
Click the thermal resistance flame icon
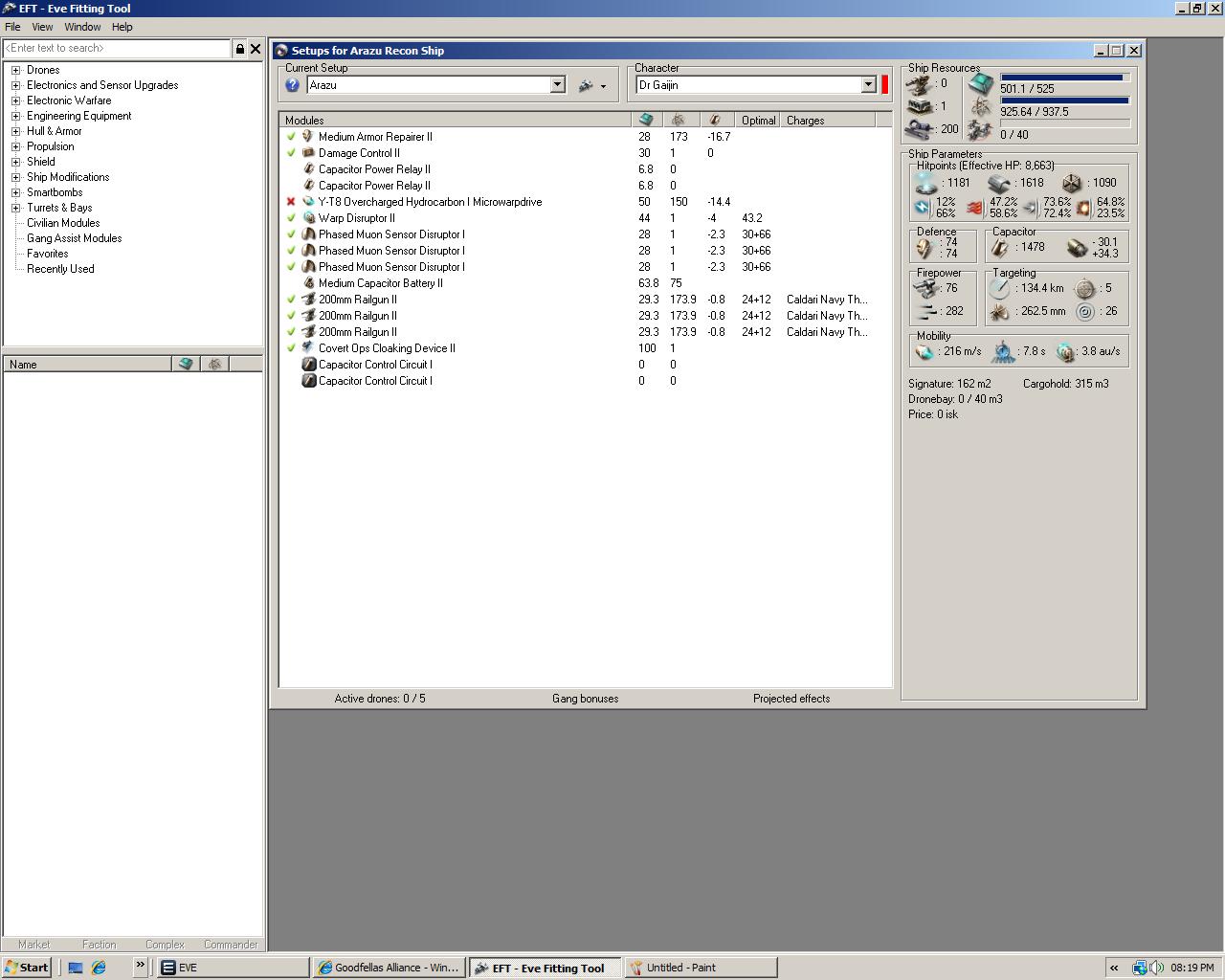click(975, 207)
